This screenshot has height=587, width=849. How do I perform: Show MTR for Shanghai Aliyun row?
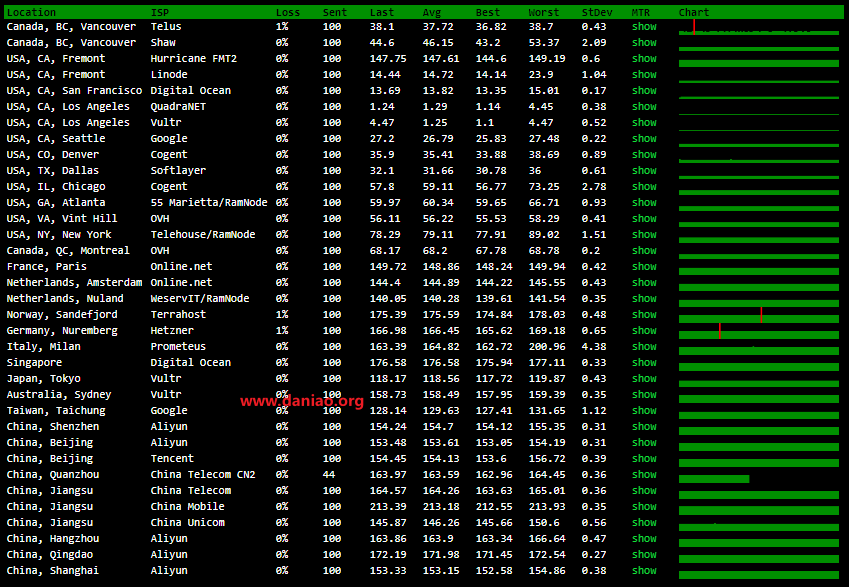(x=644, y=570)
